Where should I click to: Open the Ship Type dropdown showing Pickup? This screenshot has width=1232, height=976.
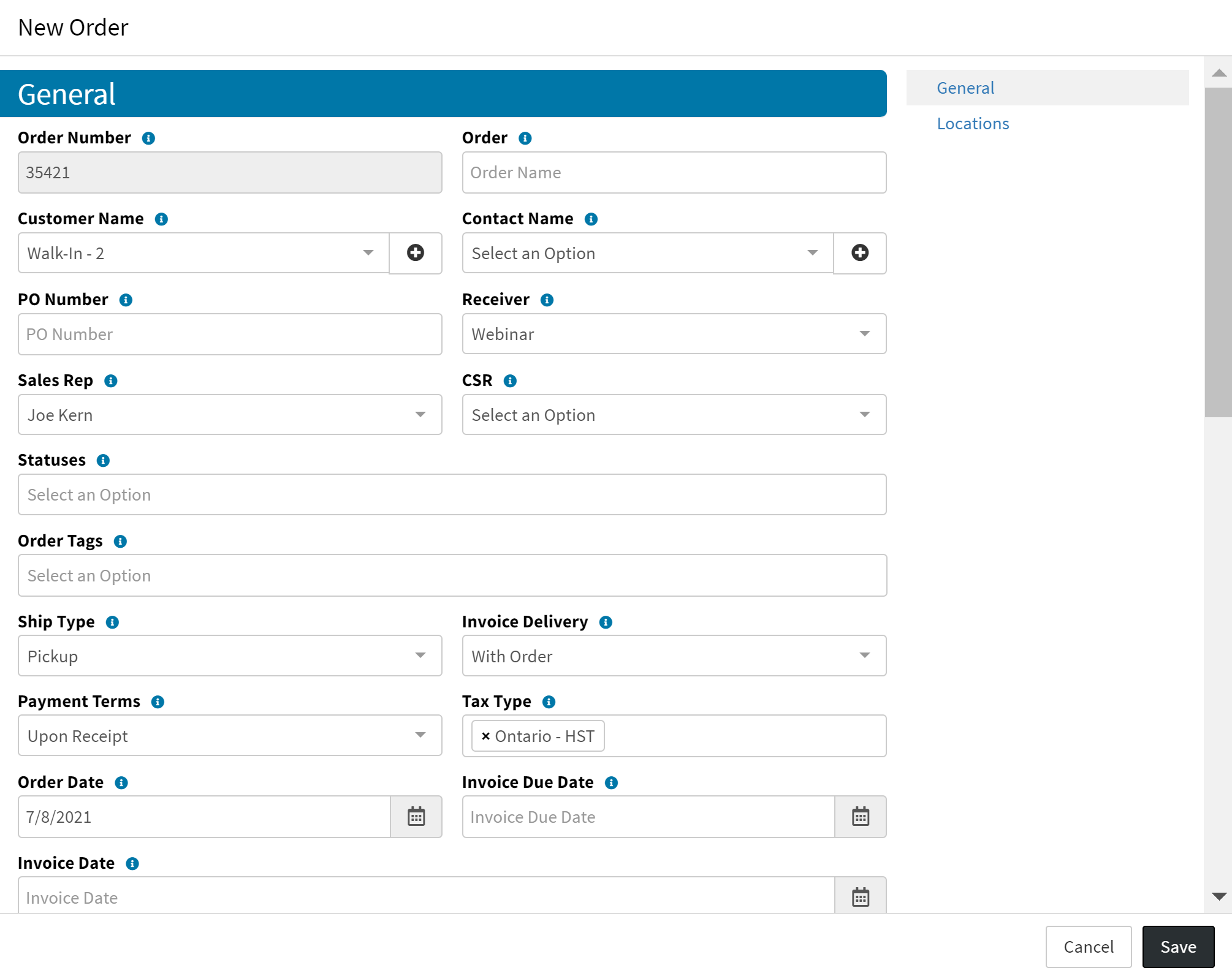click(x=420, y=656)
